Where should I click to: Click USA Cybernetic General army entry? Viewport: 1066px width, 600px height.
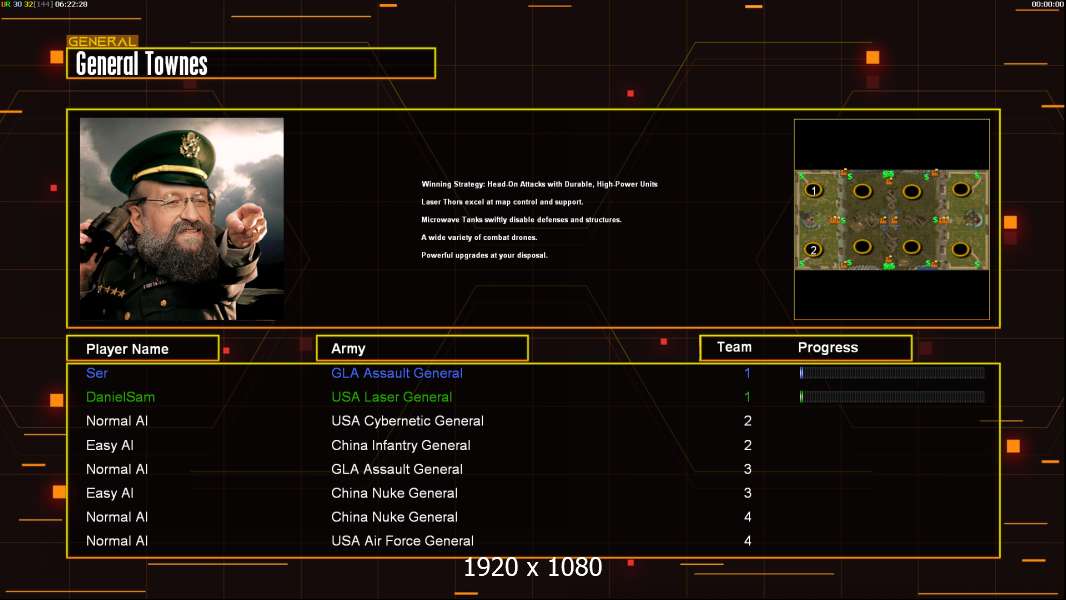coord(407,421)
